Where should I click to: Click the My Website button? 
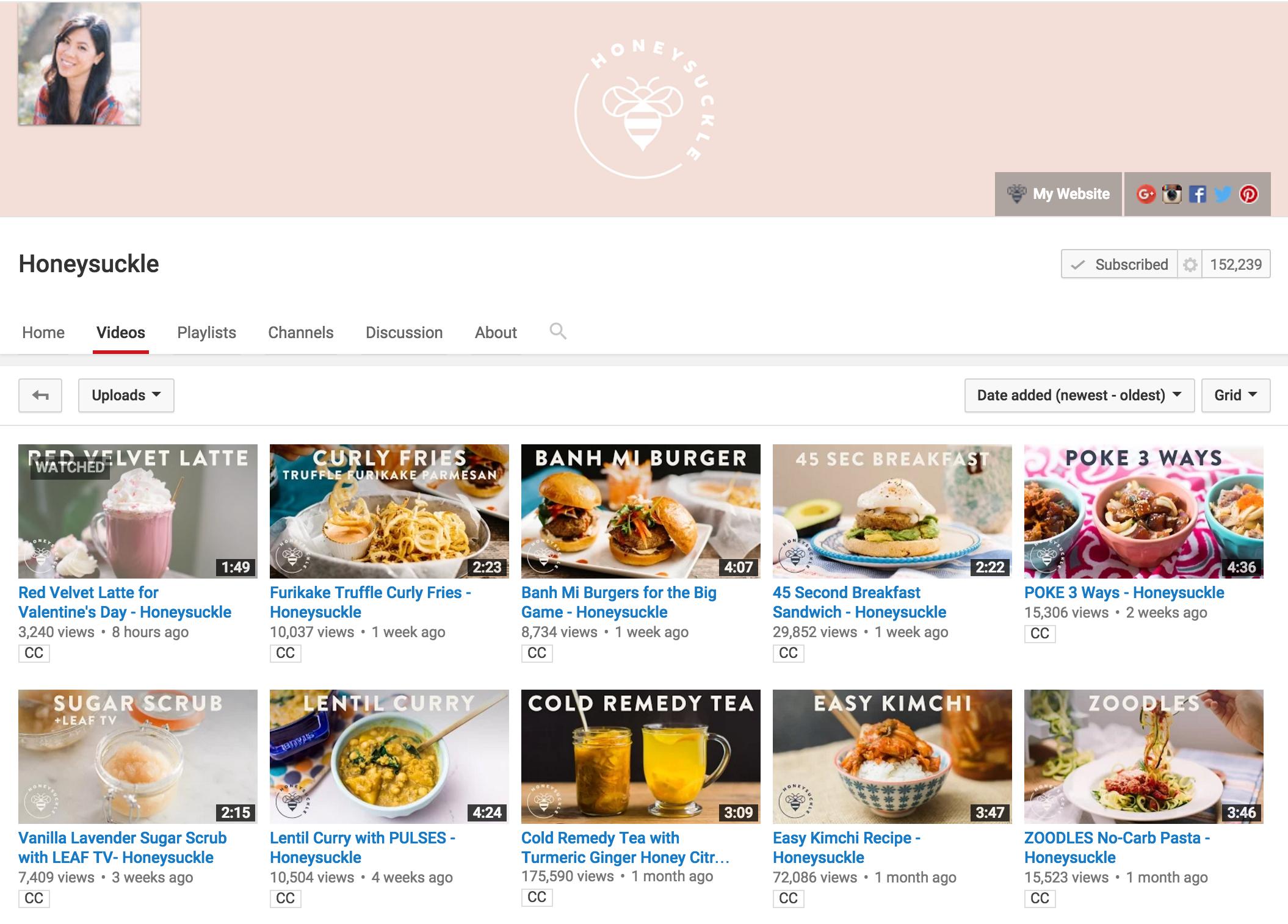point(1059,194)
